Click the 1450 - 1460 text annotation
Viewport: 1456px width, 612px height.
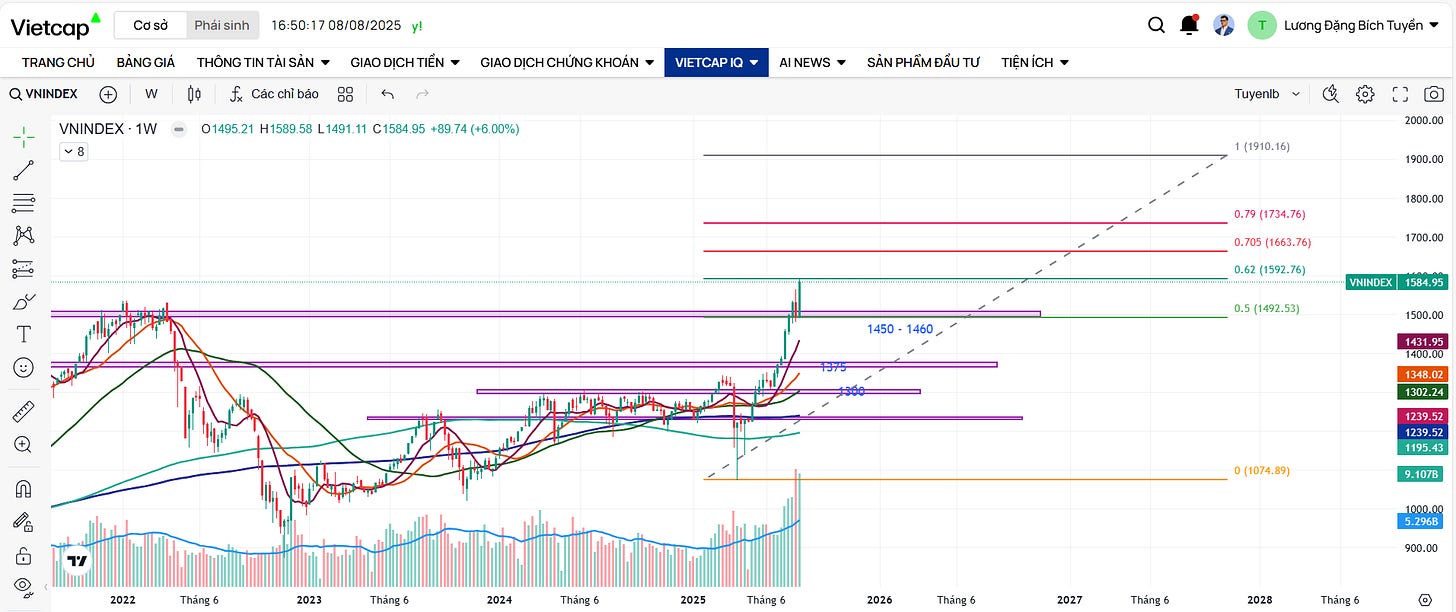(x=900, y=329)
